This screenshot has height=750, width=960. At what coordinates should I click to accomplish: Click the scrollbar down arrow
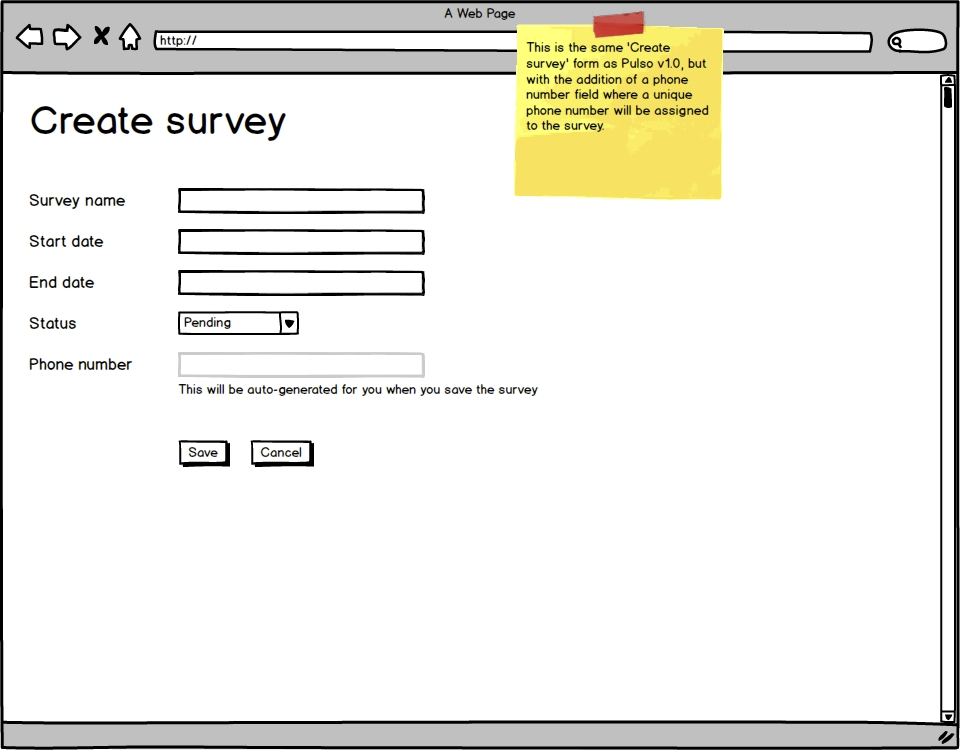(948, 716)
